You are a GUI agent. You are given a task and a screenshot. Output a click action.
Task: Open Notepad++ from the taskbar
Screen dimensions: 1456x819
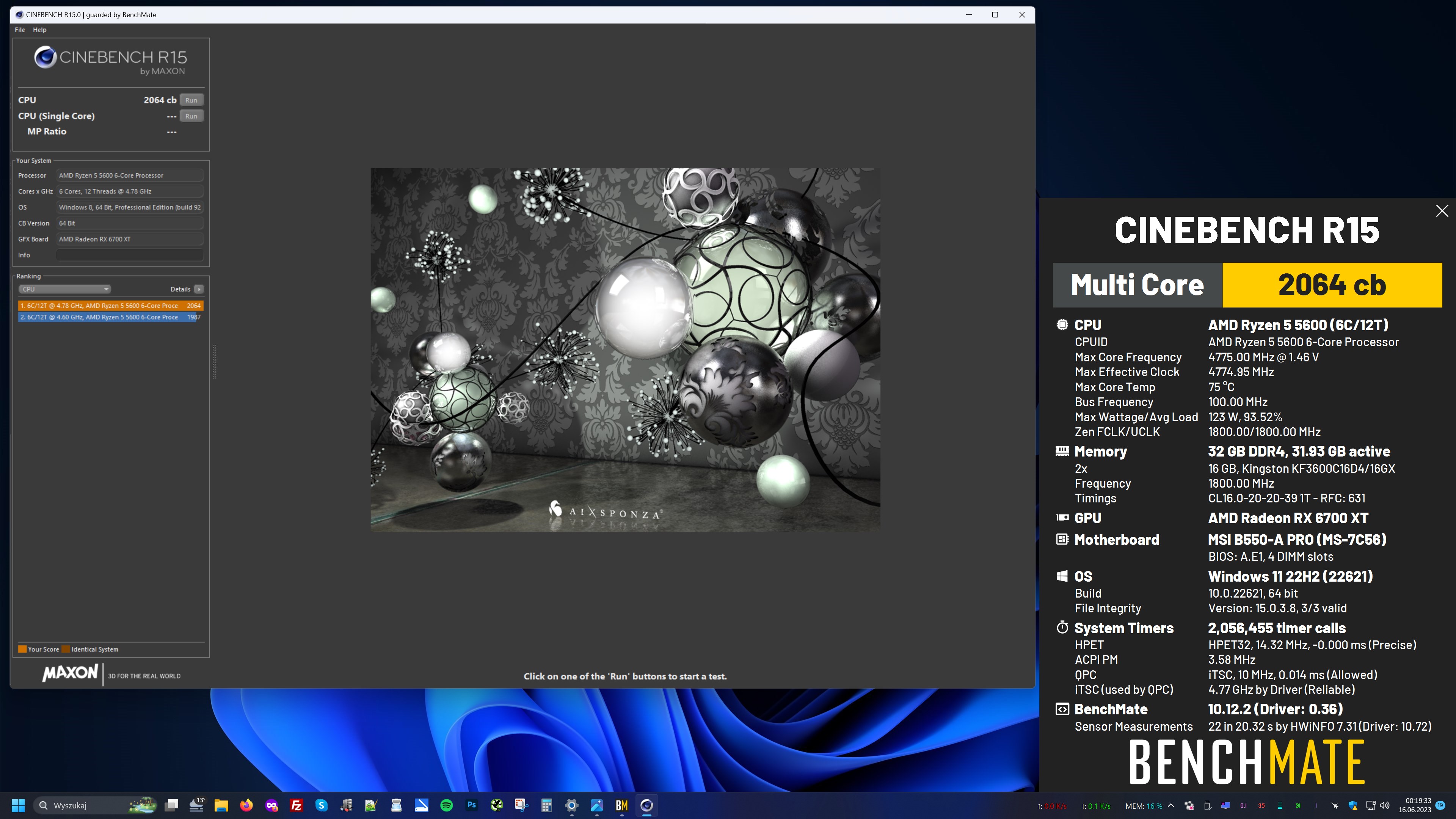click(371, 805)
